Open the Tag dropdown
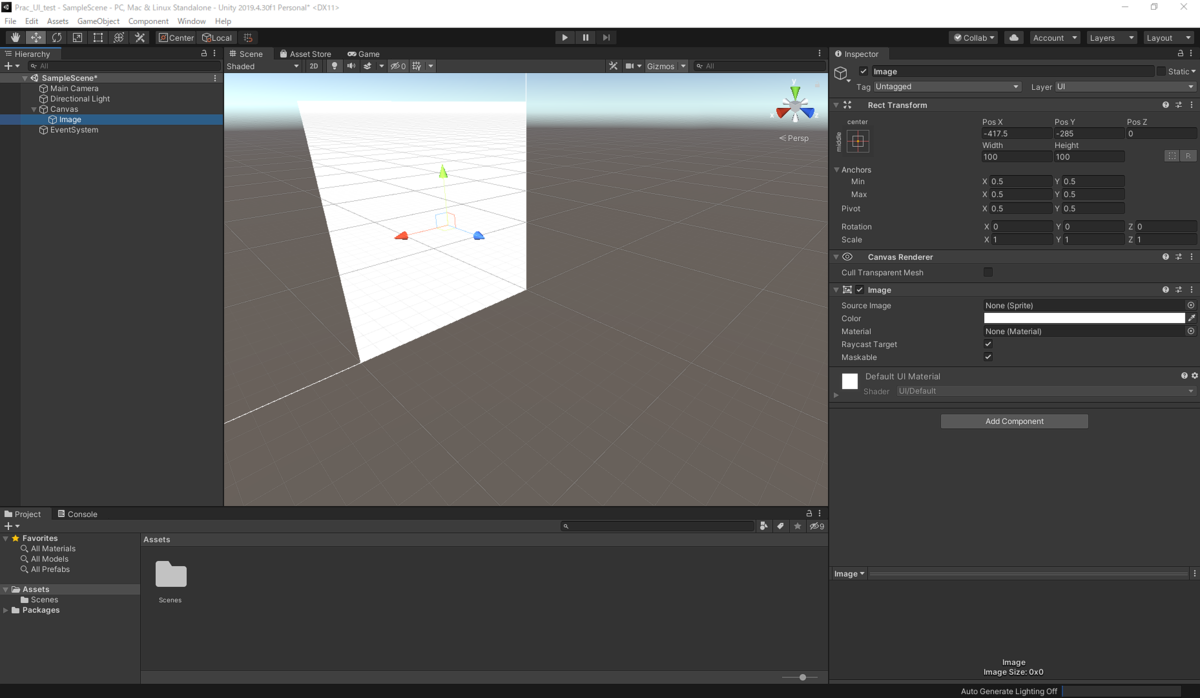Image resolution: width=1200 pixels, height=698 pixels. tap(947, 87)
